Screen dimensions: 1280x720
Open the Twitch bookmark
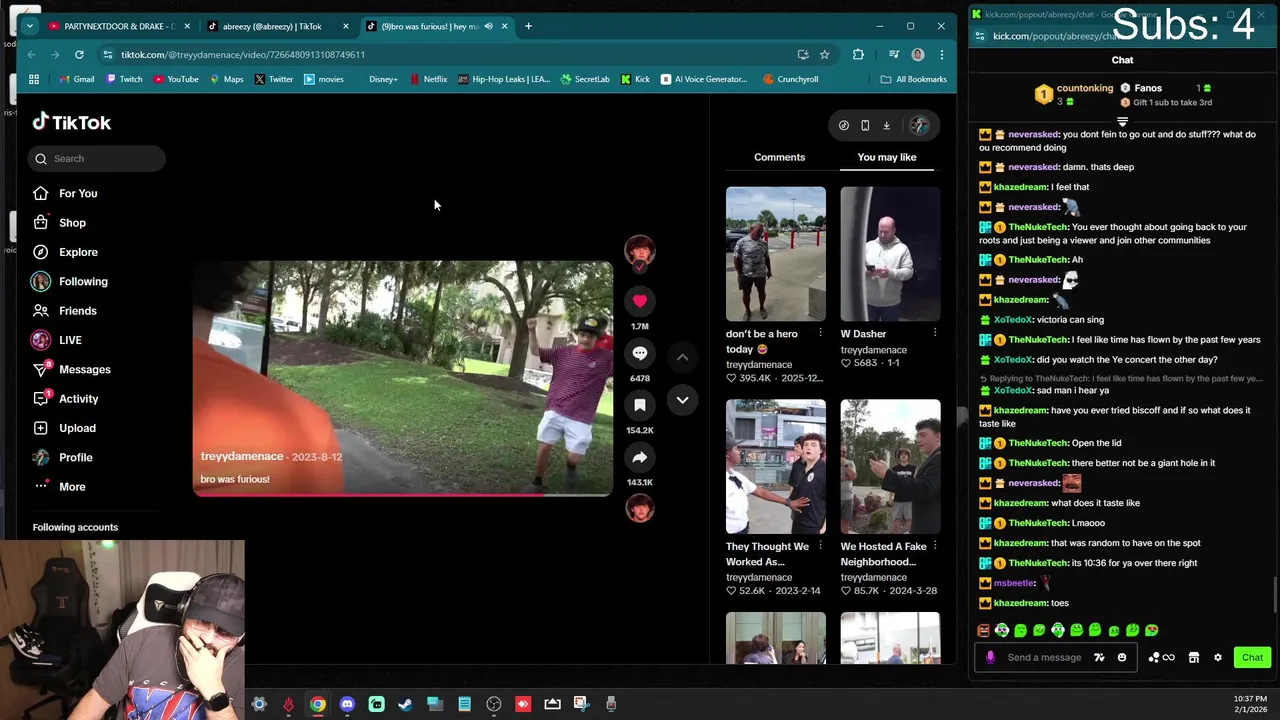[124, 79]
